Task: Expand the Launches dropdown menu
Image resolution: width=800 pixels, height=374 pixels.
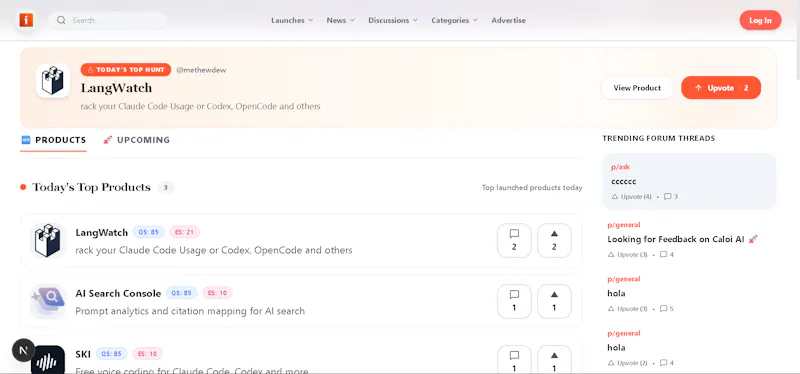Action: (292, 20)
